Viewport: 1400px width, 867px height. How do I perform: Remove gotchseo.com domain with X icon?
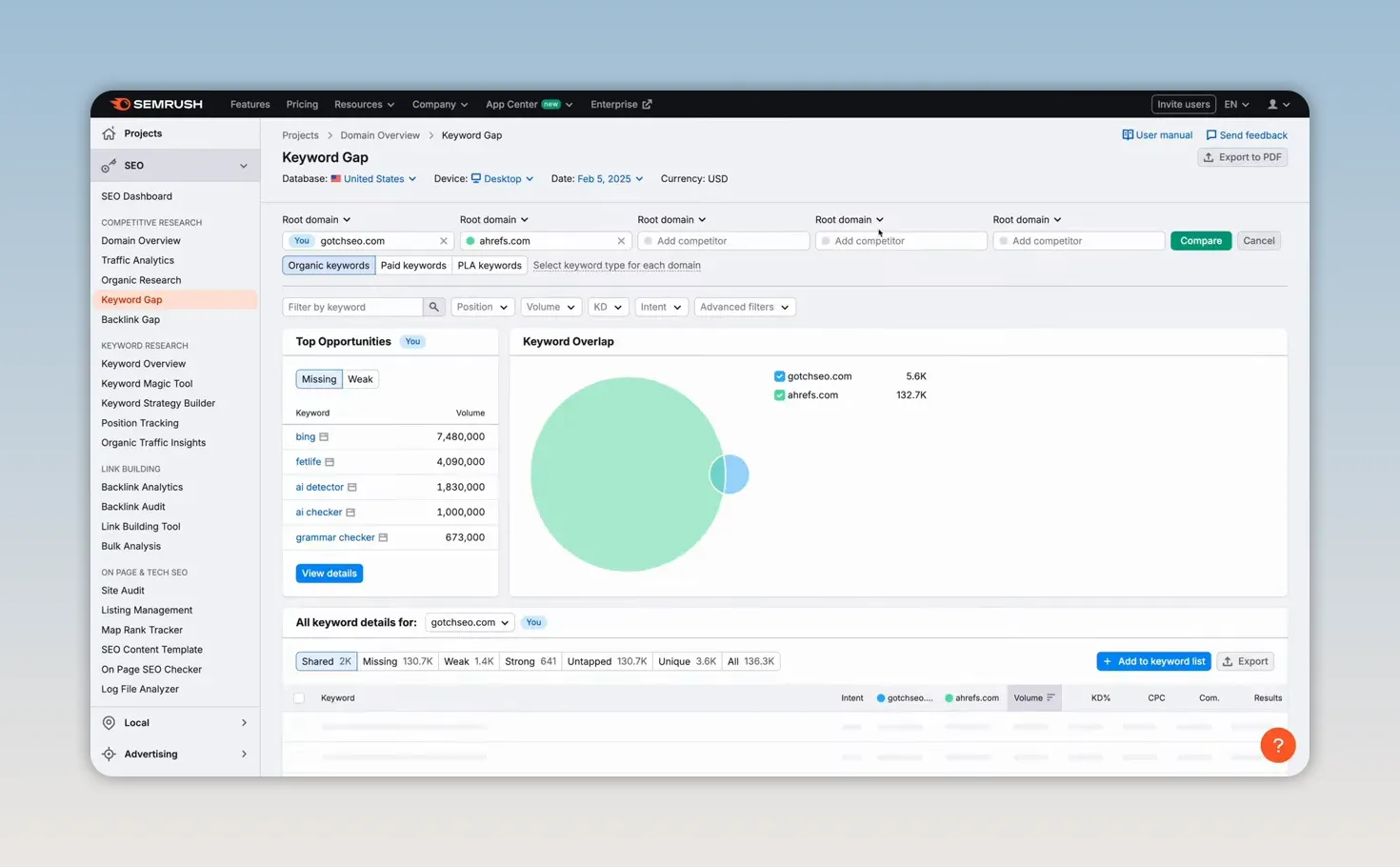444,241
